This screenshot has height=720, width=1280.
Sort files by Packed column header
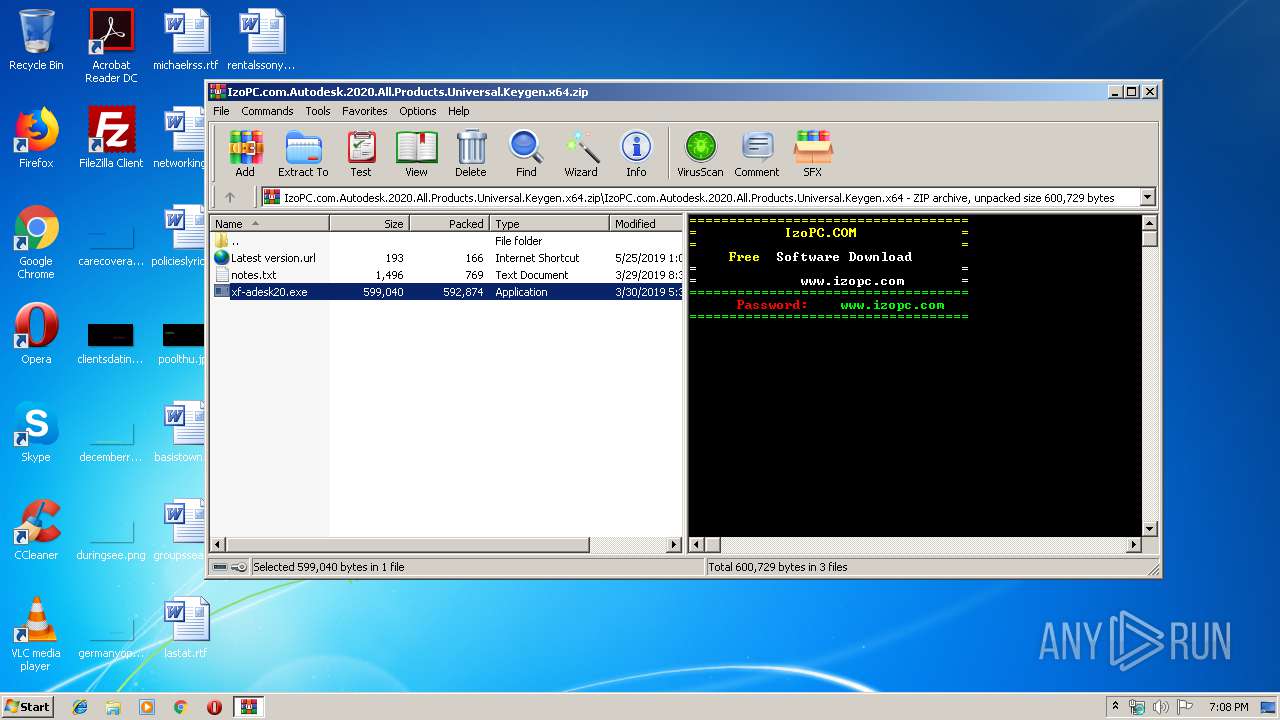pos(449,224)
